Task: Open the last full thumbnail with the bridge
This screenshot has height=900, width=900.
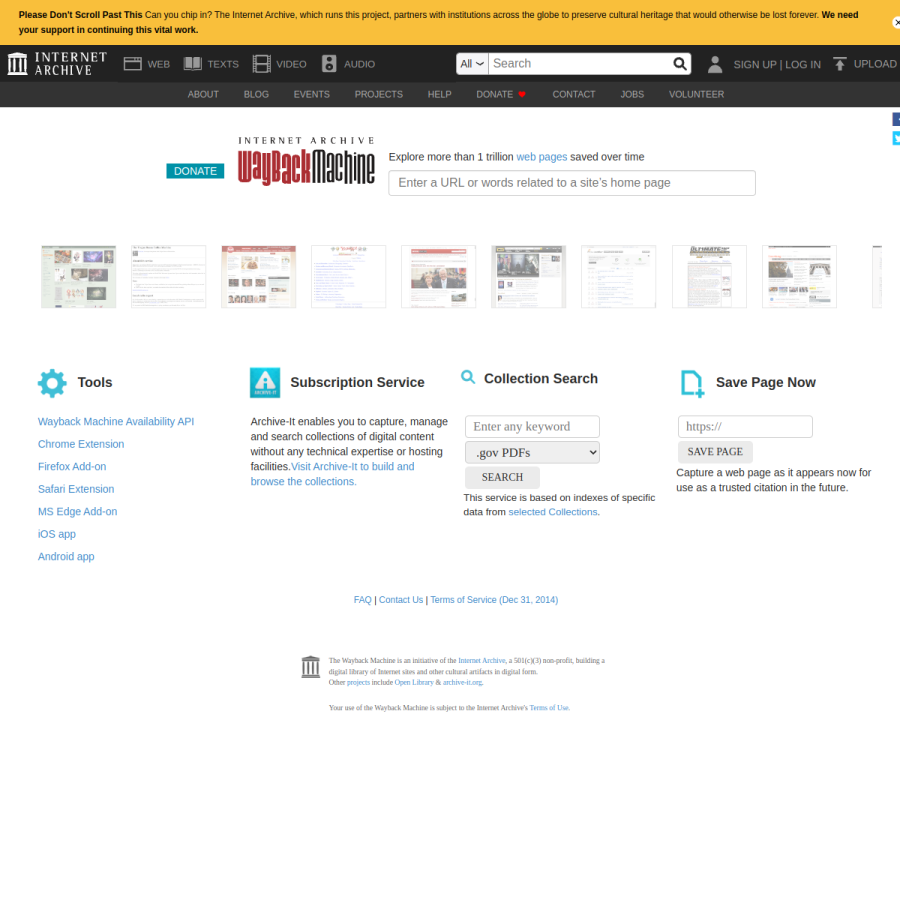Action: 800,277
